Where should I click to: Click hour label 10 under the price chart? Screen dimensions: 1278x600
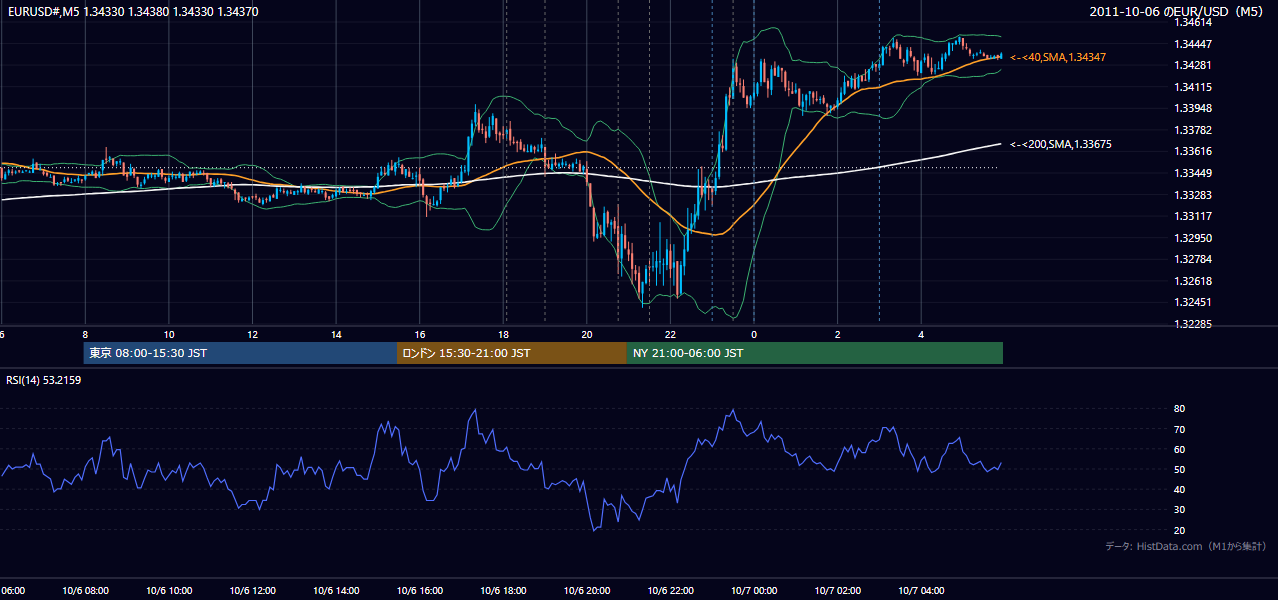click(169, 334)
